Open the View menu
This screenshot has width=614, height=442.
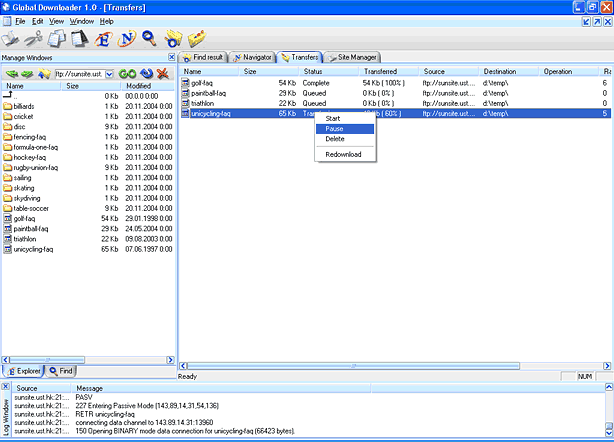click(x=56, y=21)
